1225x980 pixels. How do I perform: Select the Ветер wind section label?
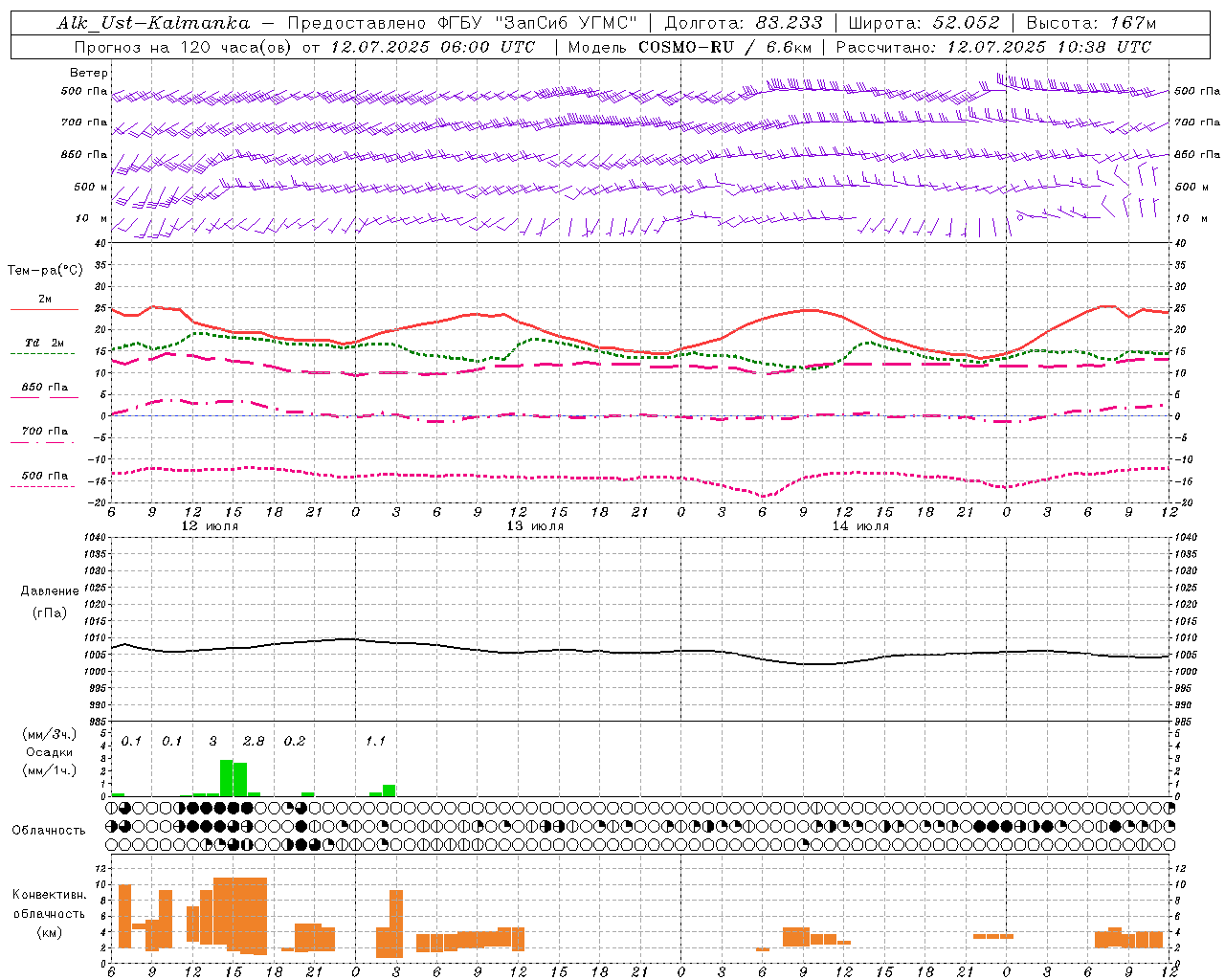89,73
